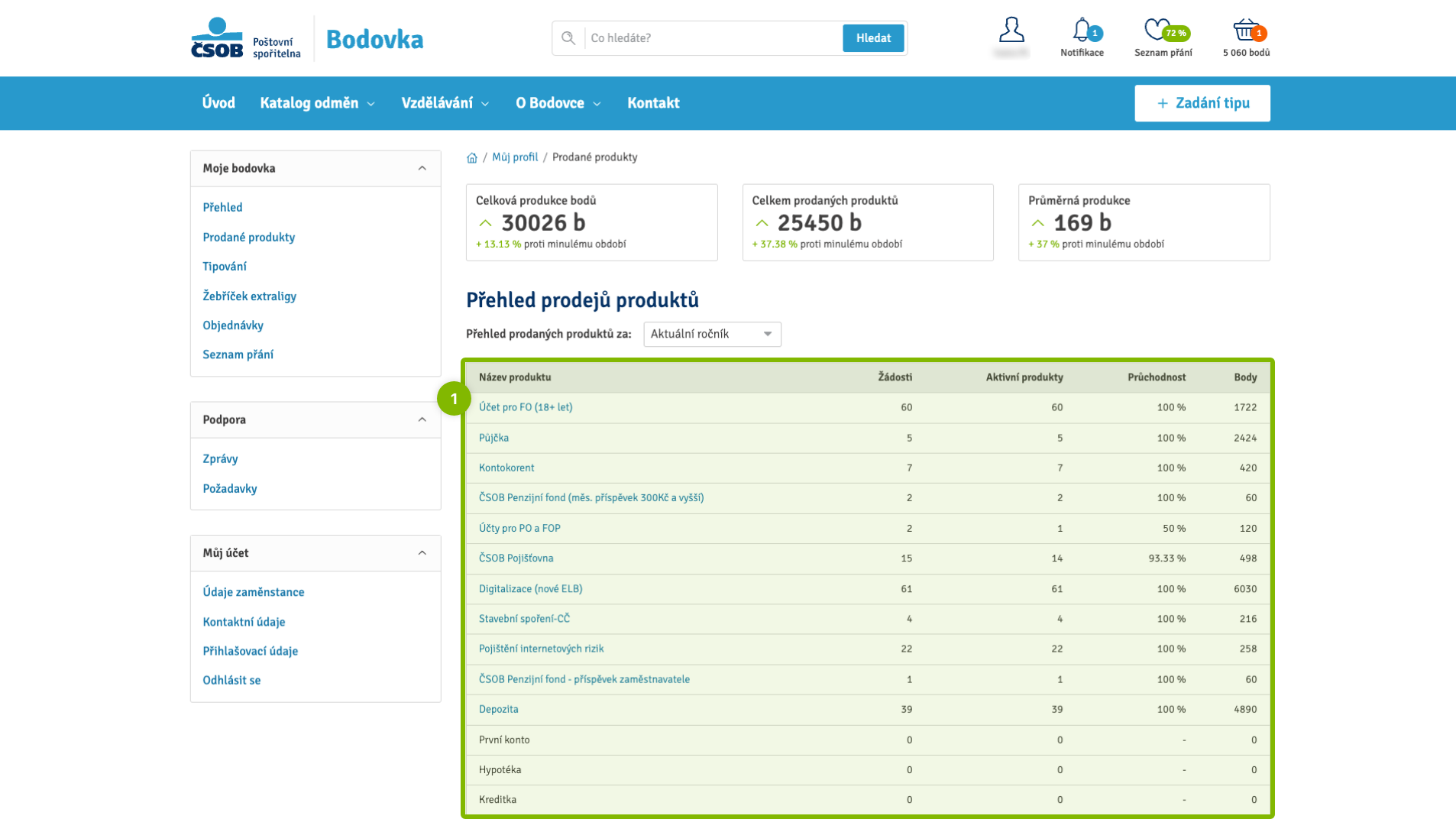Open Údaje zaměstnance in the sidebar
The height and width of the screenshot is (819, 1456).
point(253,592)
